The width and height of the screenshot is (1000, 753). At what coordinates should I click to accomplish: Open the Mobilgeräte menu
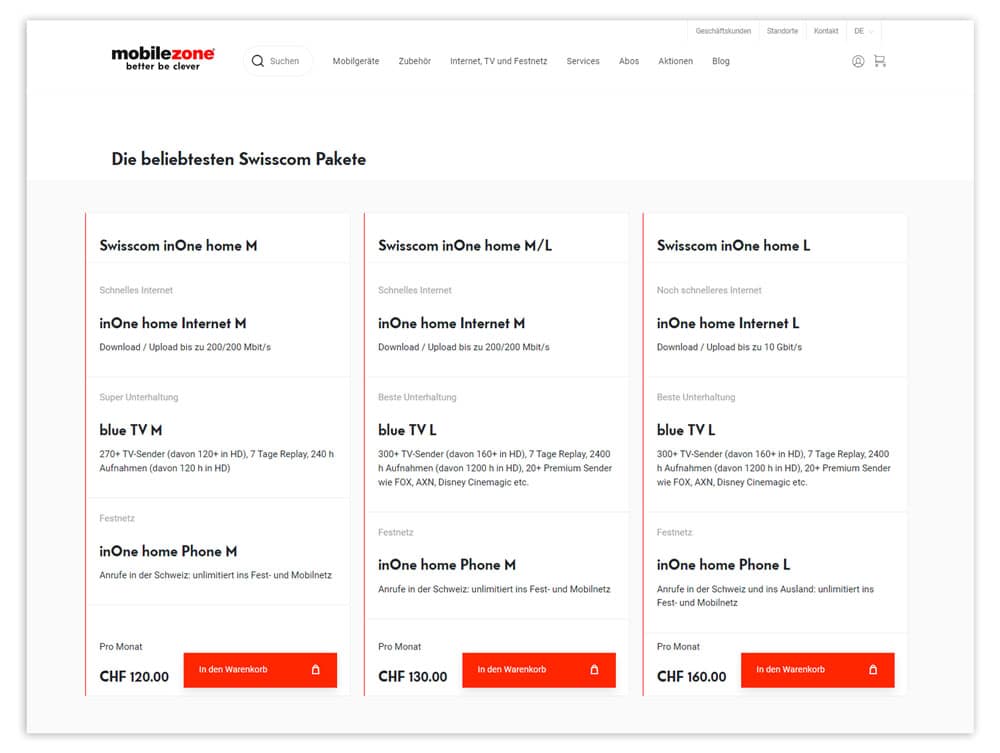coord(355,61)
